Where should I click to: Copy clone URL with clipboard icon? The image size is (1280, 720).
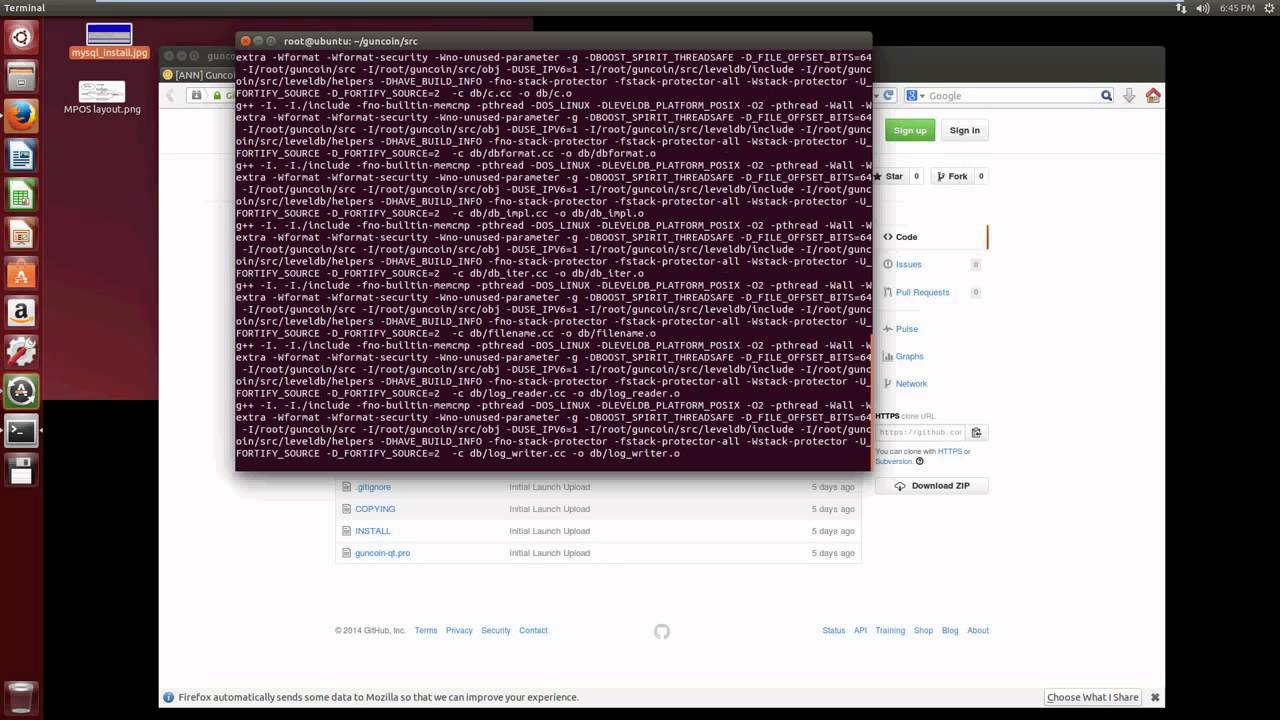[x=977, y=432]
